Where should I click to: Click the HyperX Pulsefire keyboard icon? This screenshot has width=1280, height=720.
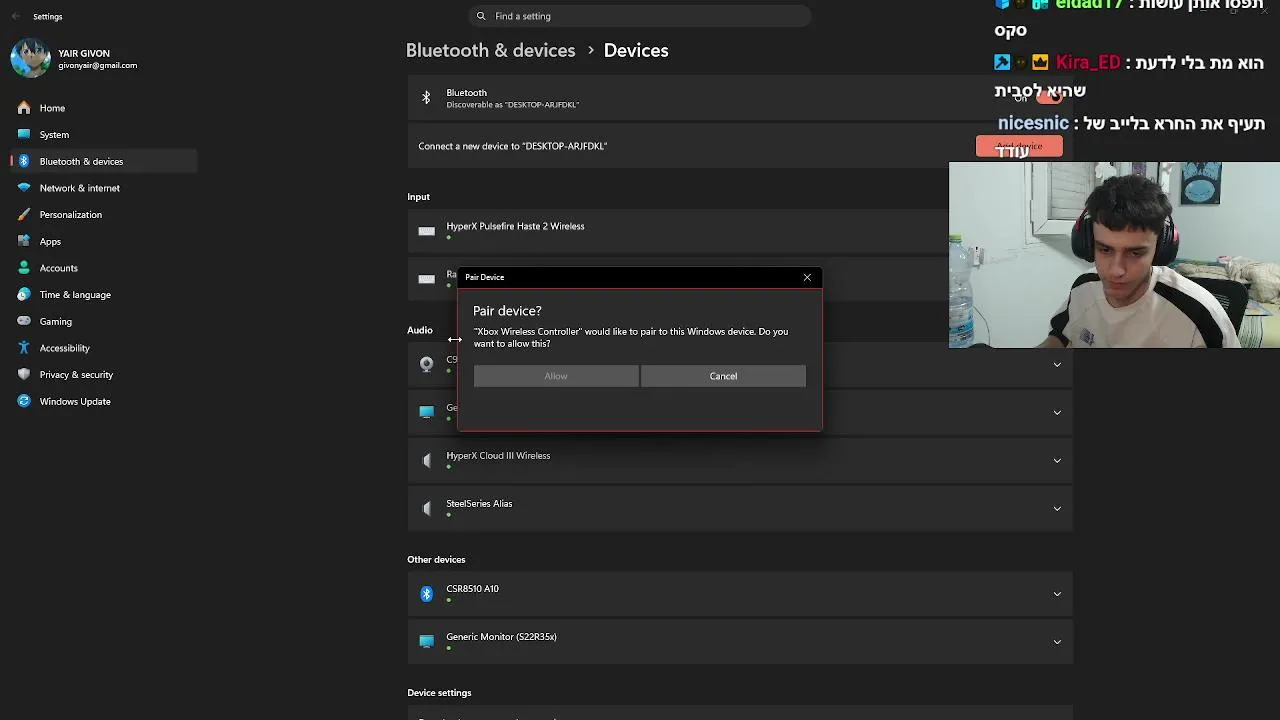(x=427, y=231)
